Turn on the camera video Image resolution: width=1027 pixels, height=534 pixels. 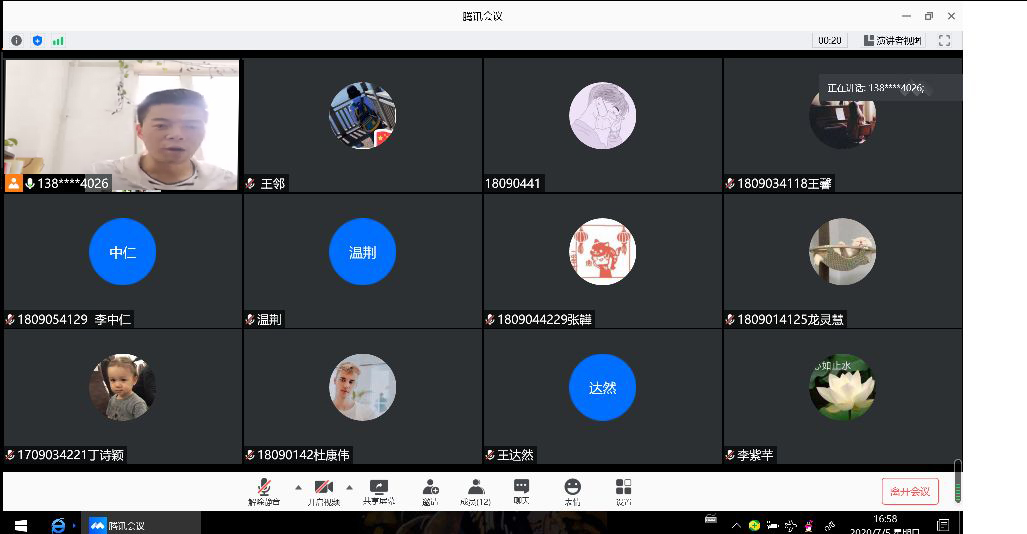[323, 490]
